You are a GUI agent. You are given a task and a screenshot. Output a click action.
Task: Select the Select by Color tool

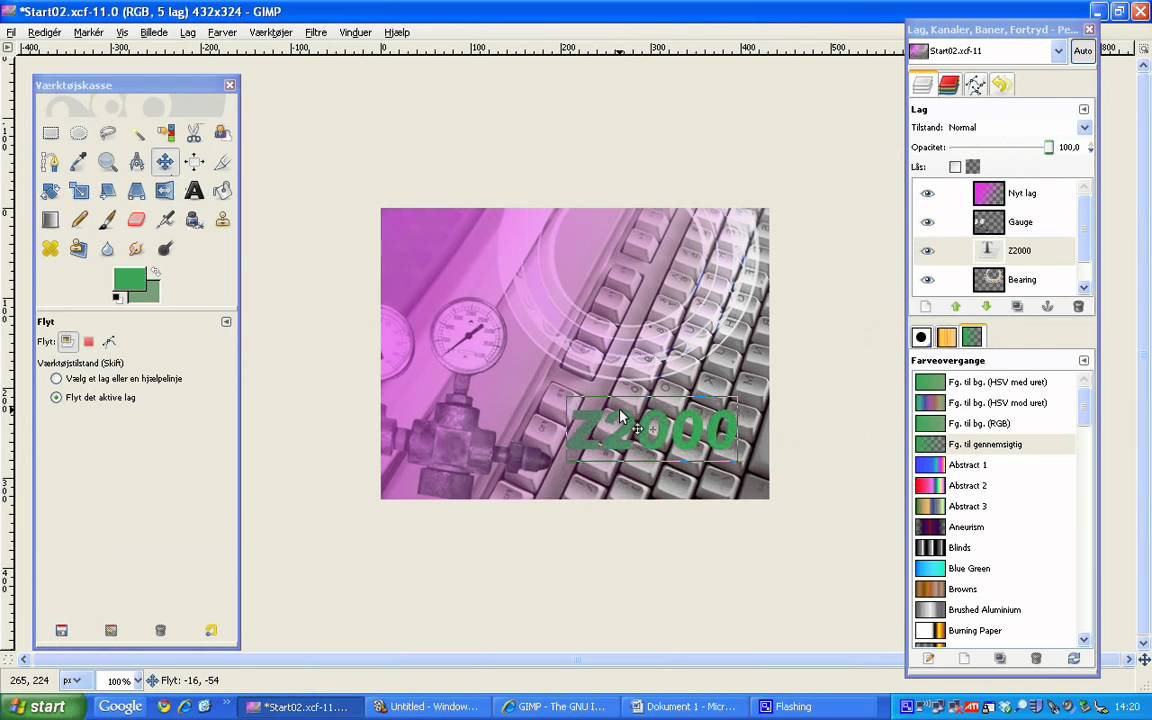[x=165, y=133]
